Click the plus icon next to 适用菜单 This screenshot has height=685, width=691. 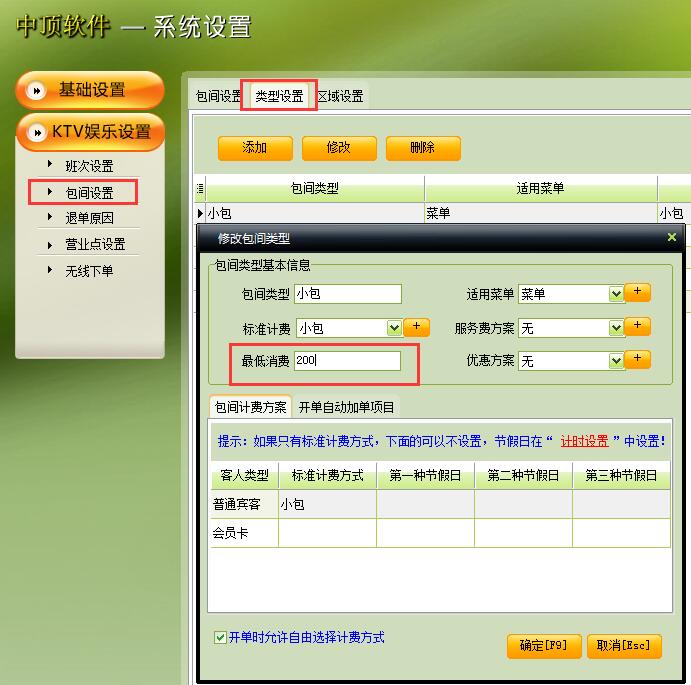(x=637, y=293)
